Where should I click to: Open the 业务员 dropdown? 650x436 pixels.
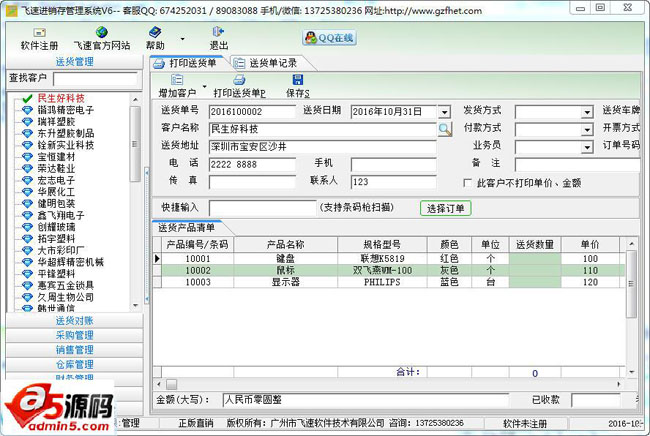click(x=587, y=147)
